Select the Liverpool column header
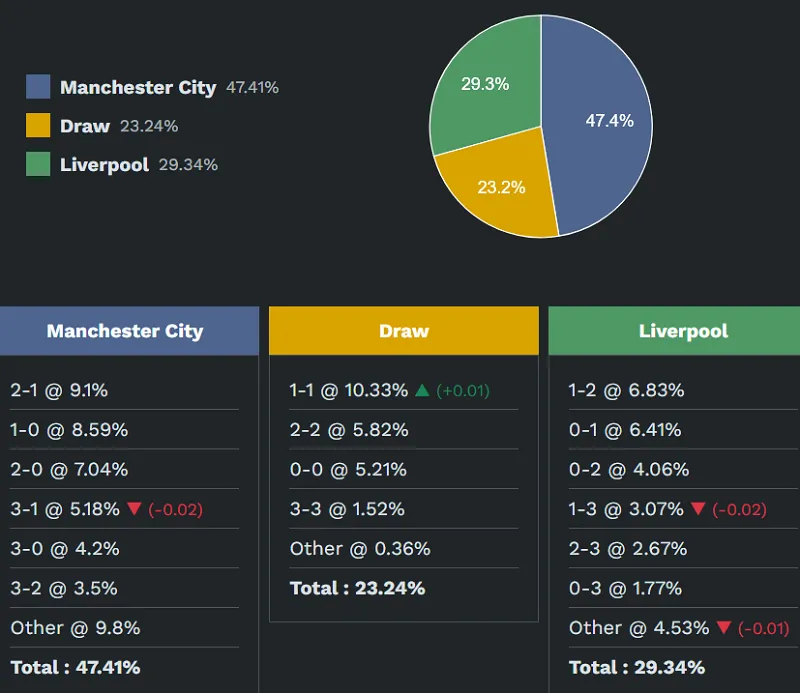The width and height of the screenshot is (800, 693). (x=683, y=331)
